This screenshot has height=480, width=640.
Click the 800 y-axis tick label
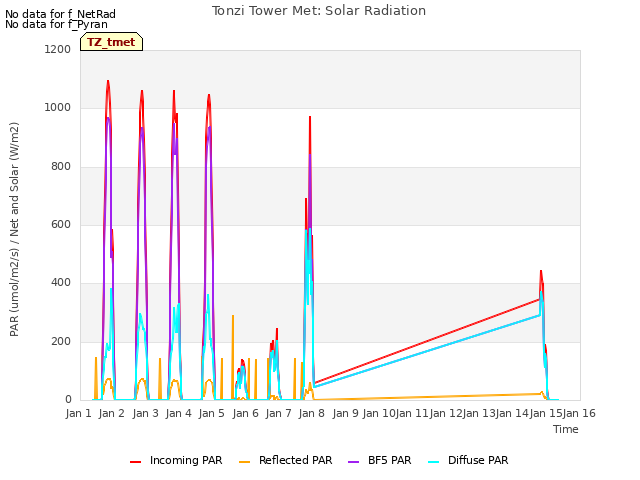(61, 167)
